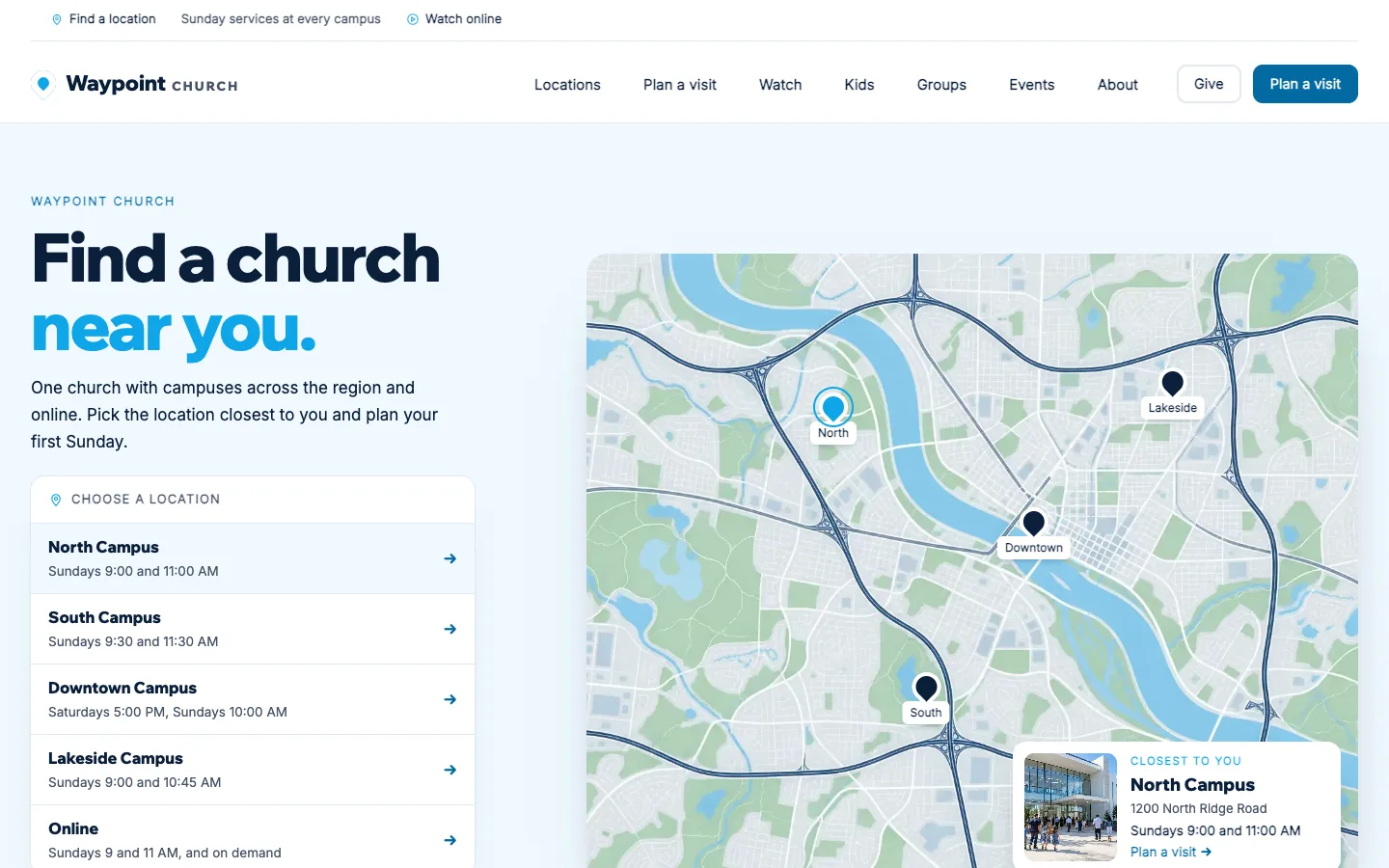The image size is (1389, 868).
Task: Click the arrow on South Campus row
Action: 450,629
